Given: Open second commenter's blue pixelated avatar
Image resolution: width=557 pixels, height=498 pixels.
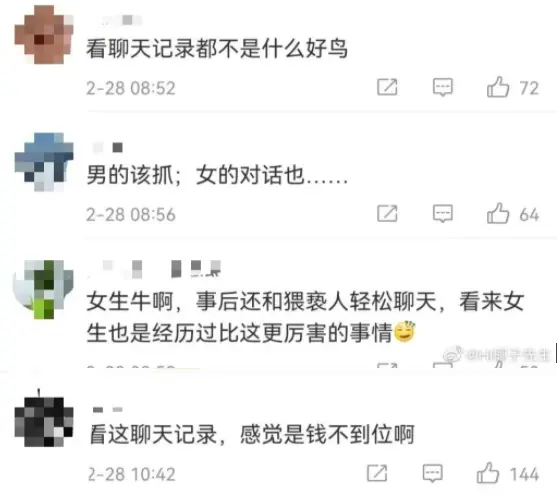Looking at the screenshot, I should 44,162.
